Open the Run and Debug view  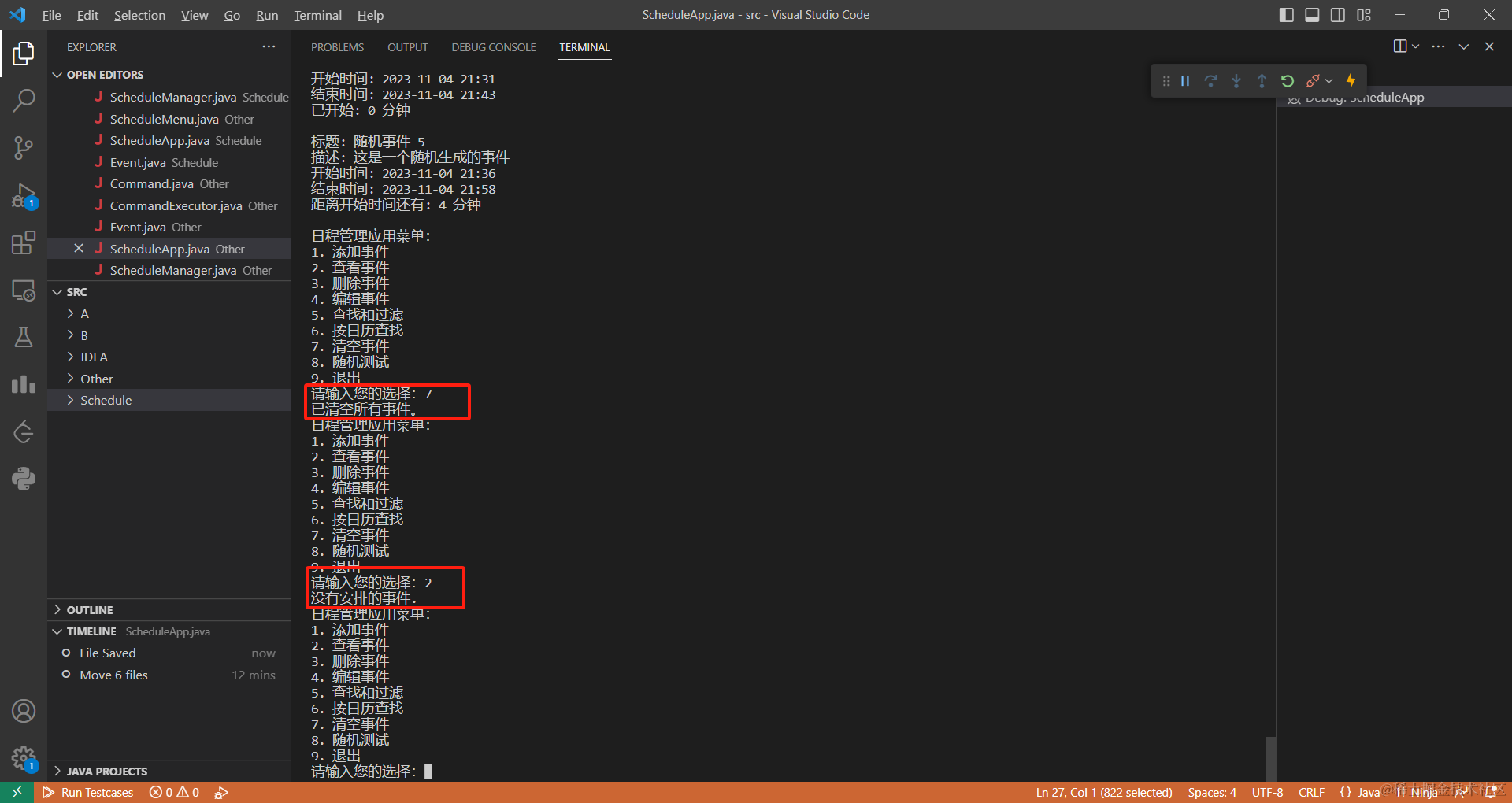click(x=24, y=195)
